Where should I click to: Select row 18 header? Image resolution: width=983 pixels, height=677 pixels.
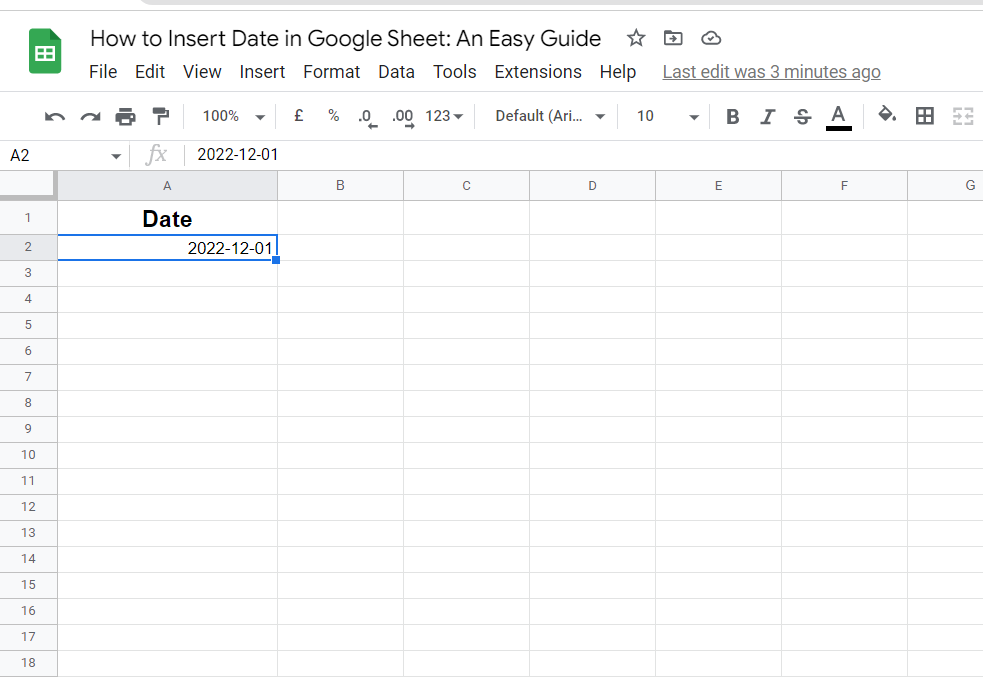coord(28,663)
